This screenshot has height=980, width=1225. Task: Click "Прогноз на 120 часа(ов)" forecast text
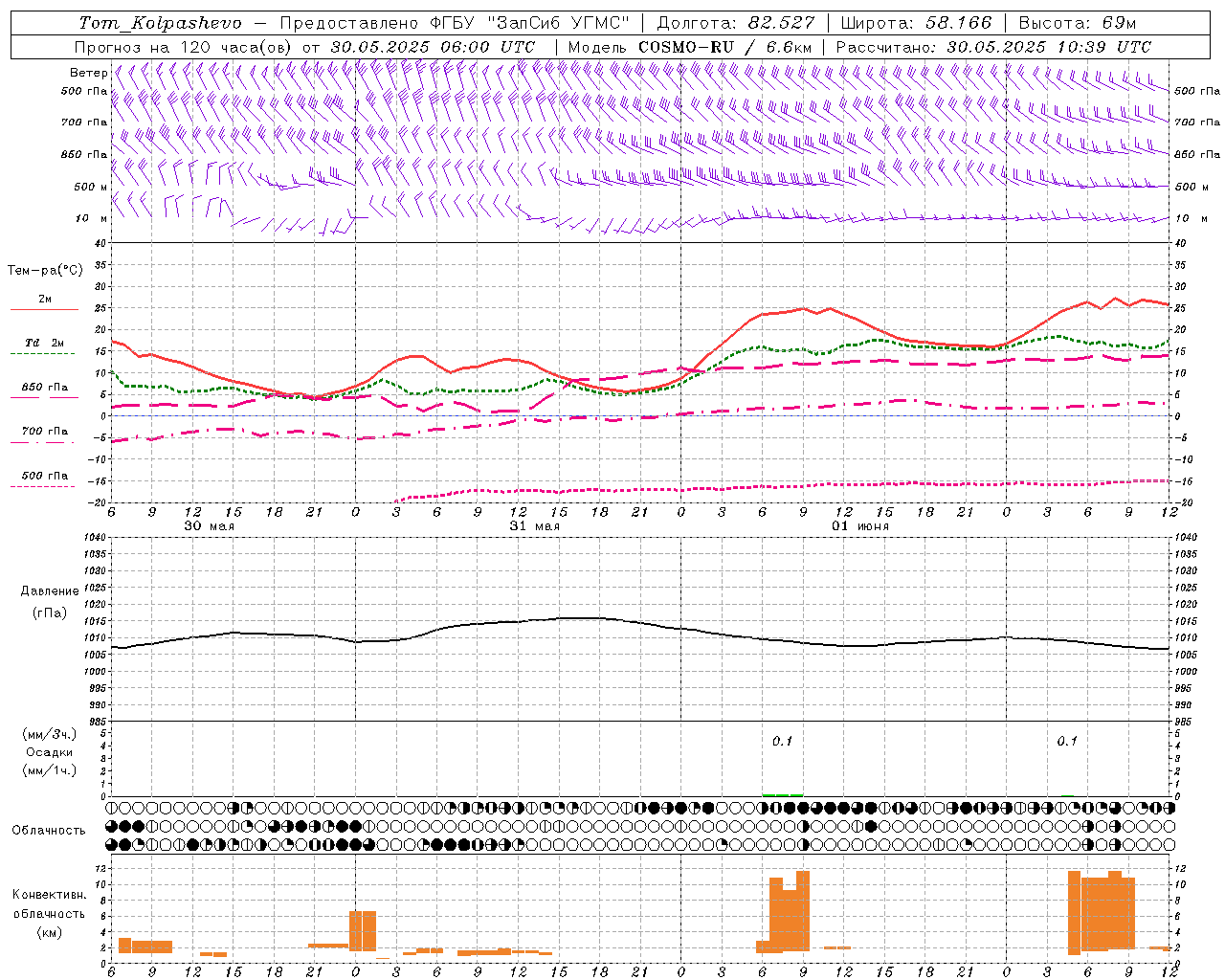point(185,47)
